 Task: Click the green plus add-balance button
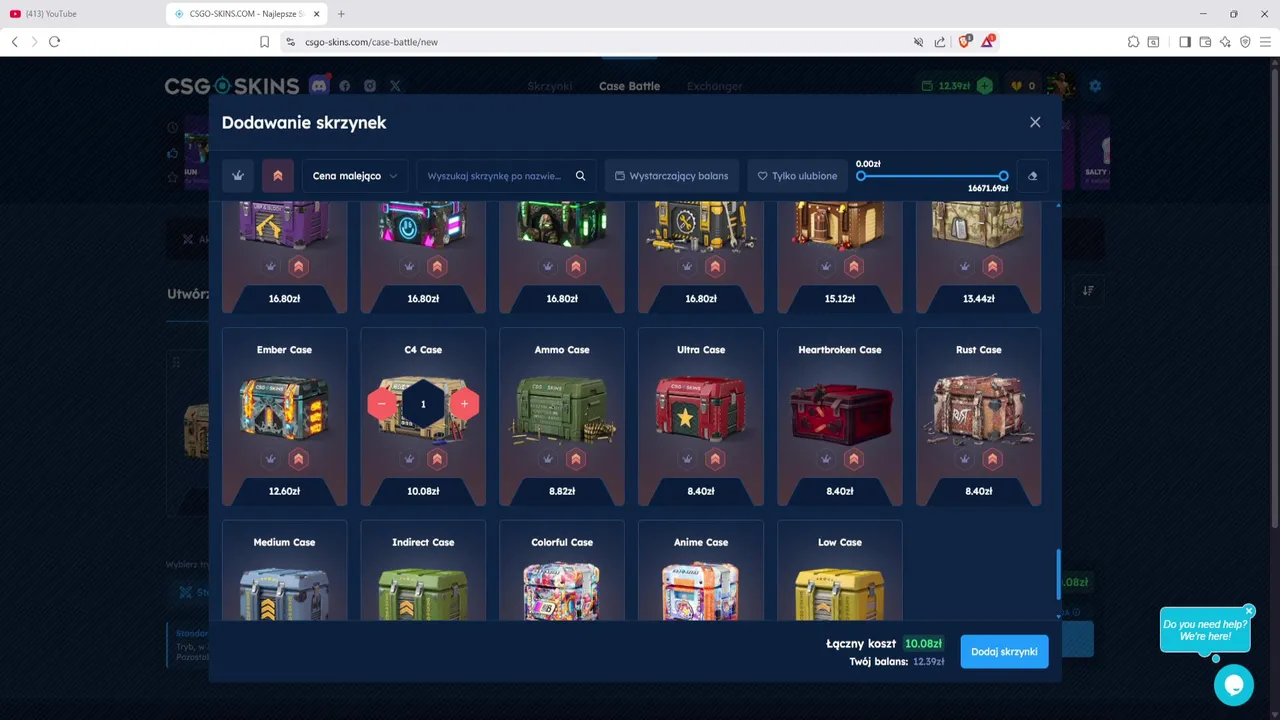[985, 86]
